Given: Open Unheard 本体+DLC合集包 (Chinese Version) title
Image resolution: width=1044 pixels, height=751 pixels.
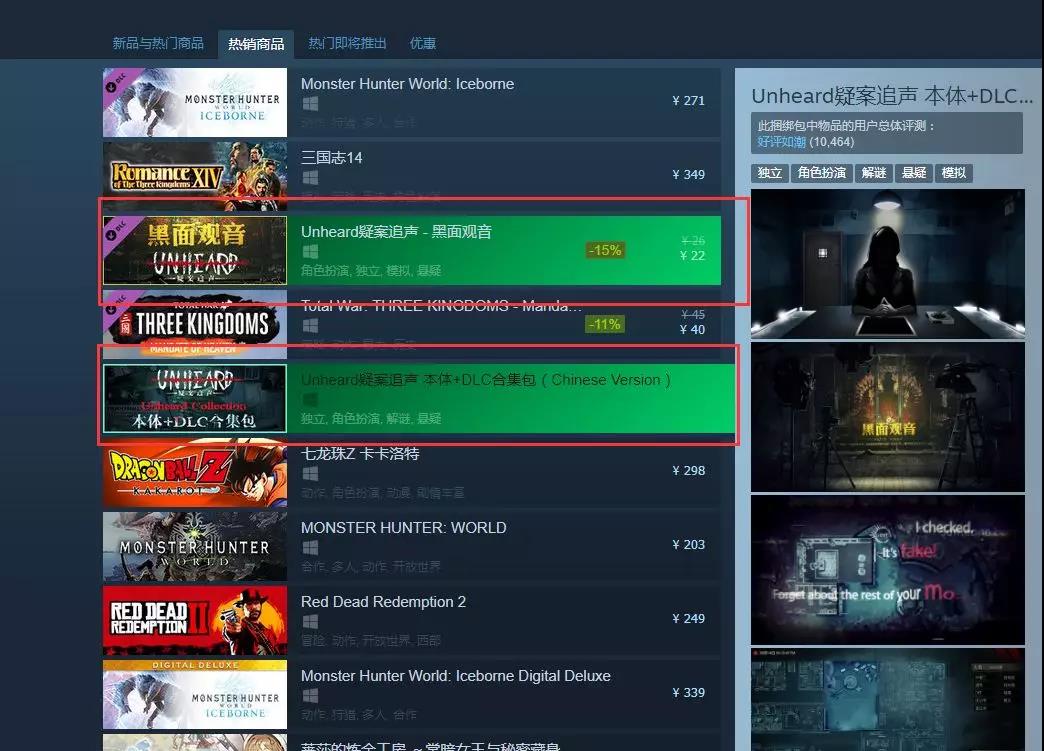Looking at the screenshot, I should (x=486, y=379).
